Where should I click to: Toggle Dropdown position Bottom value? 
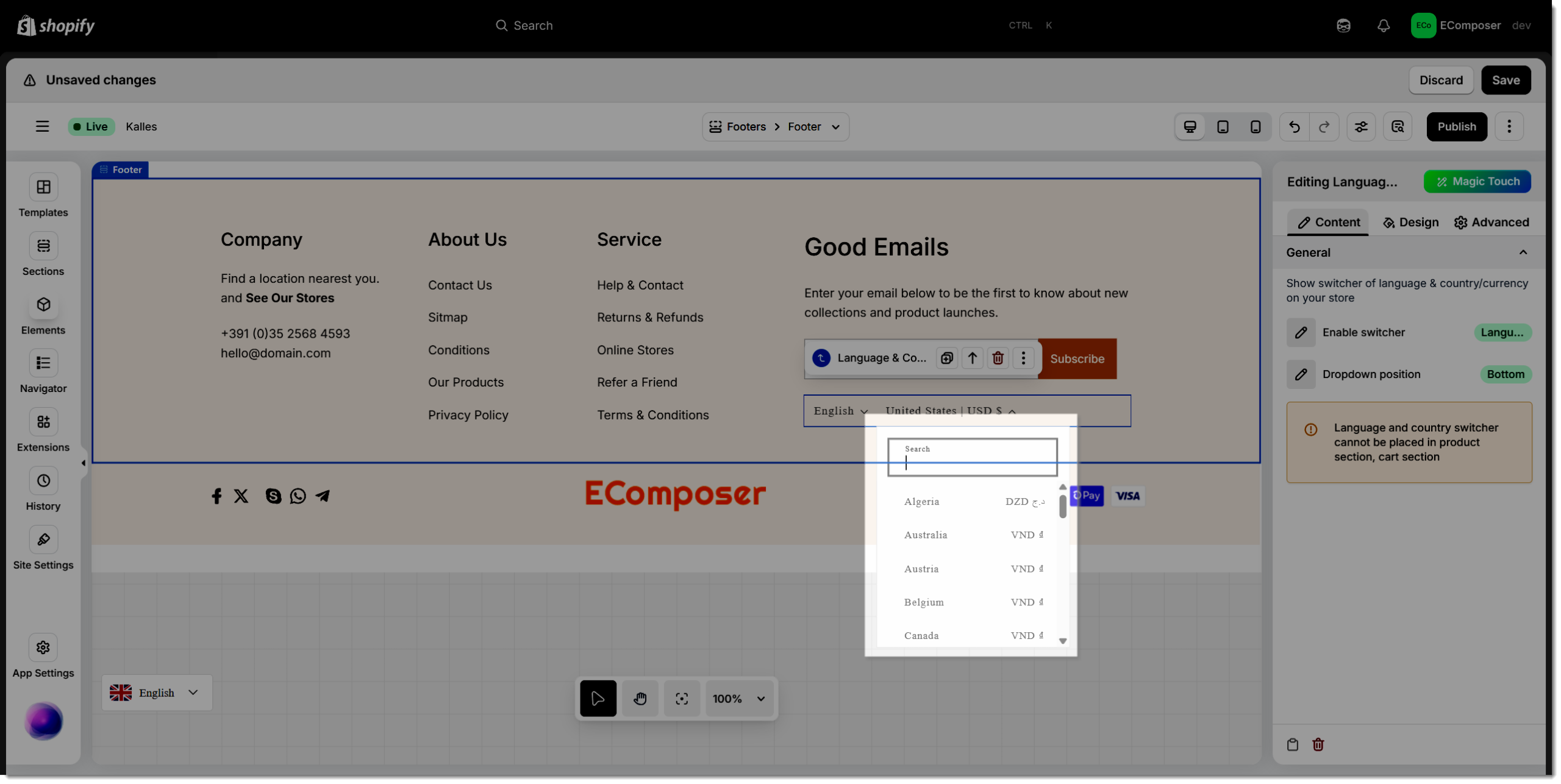tap(1505, 374)
